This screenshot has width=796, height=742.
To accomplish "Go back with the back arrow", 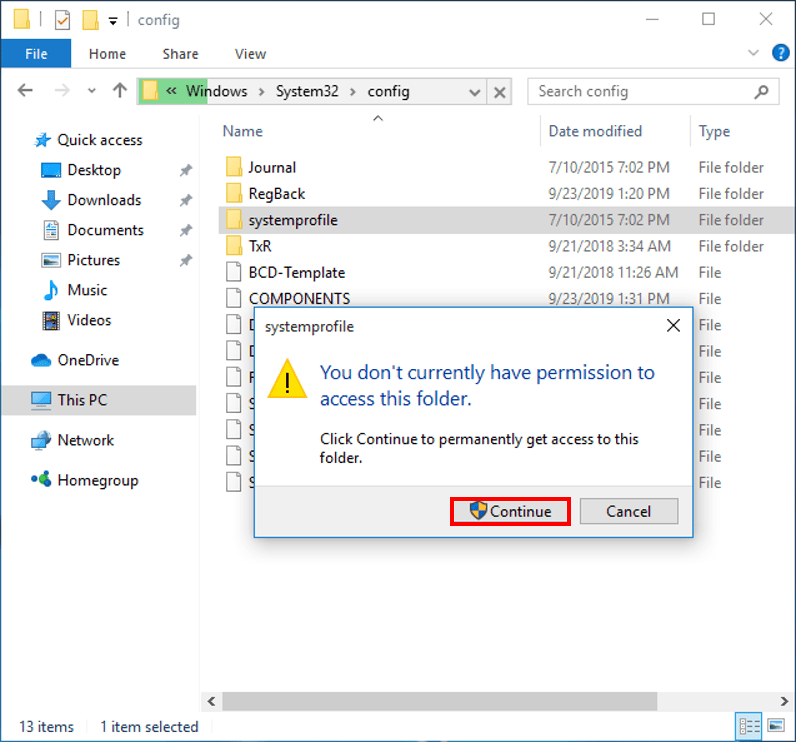I will coord(25,91).
